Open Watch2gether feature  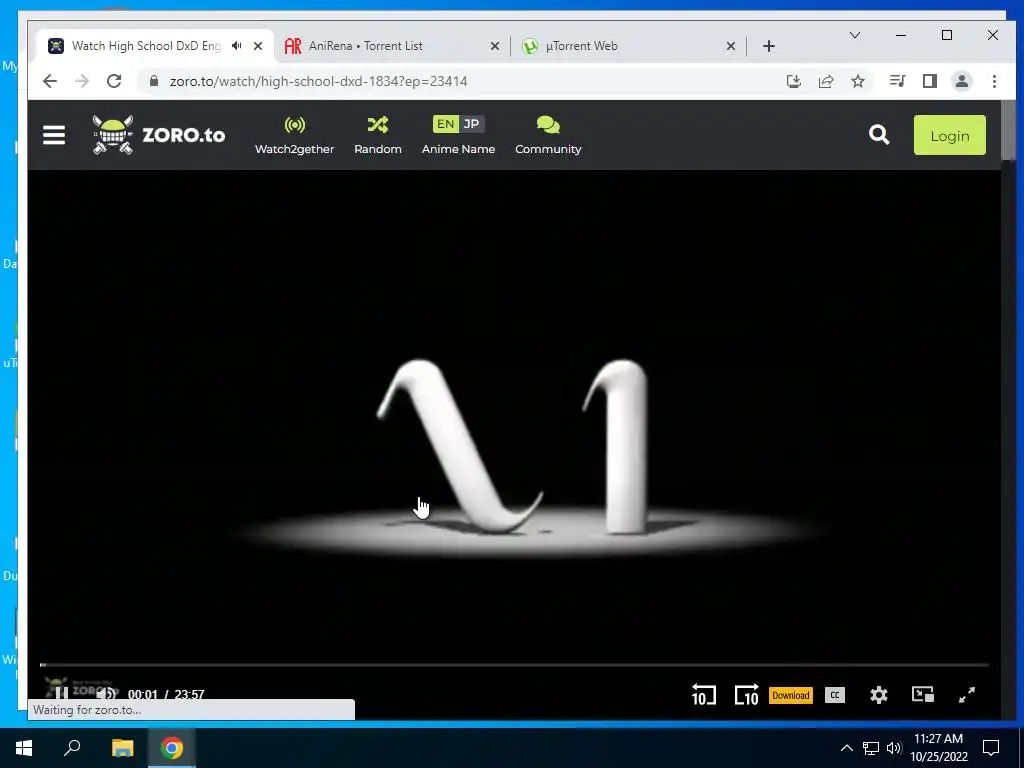coord(294,136)
